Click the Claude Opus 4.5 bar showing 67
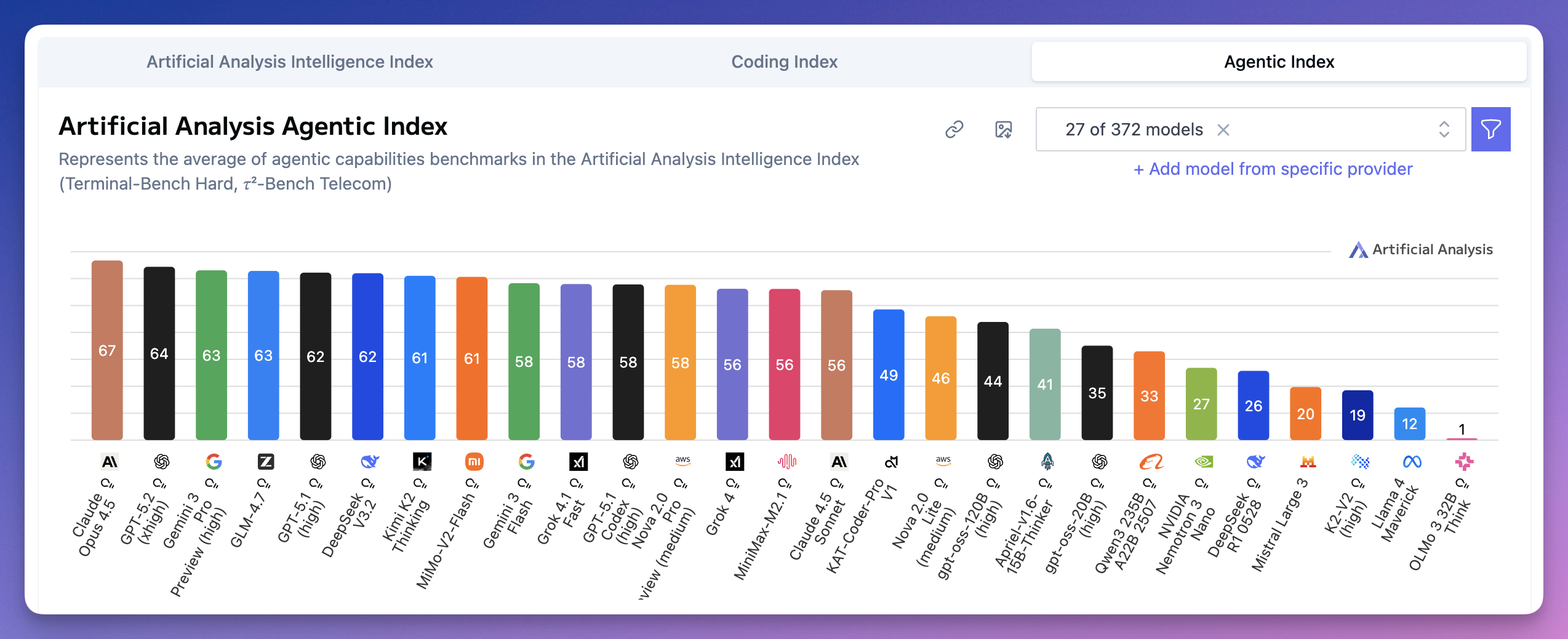 107,350
